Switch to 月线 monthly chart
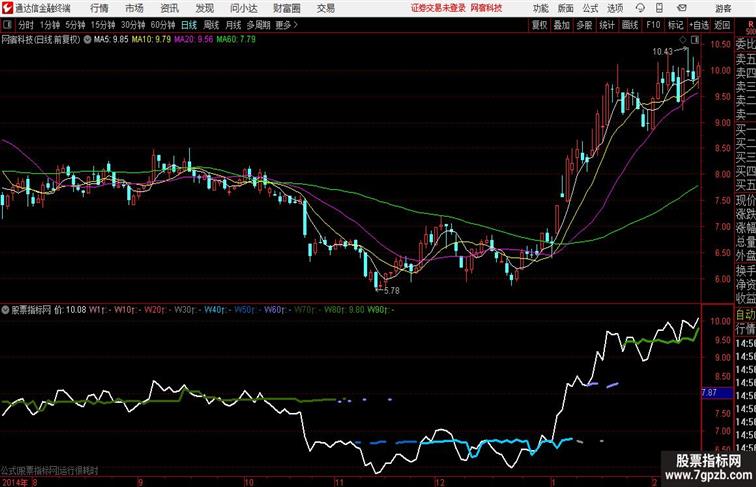This screenshot has width=756, height=487. [233, 25]
